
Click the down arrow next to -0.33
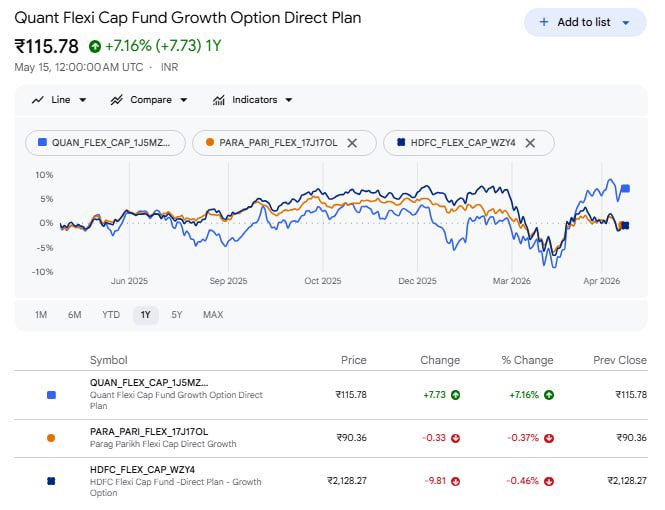[x=455, y=438]
